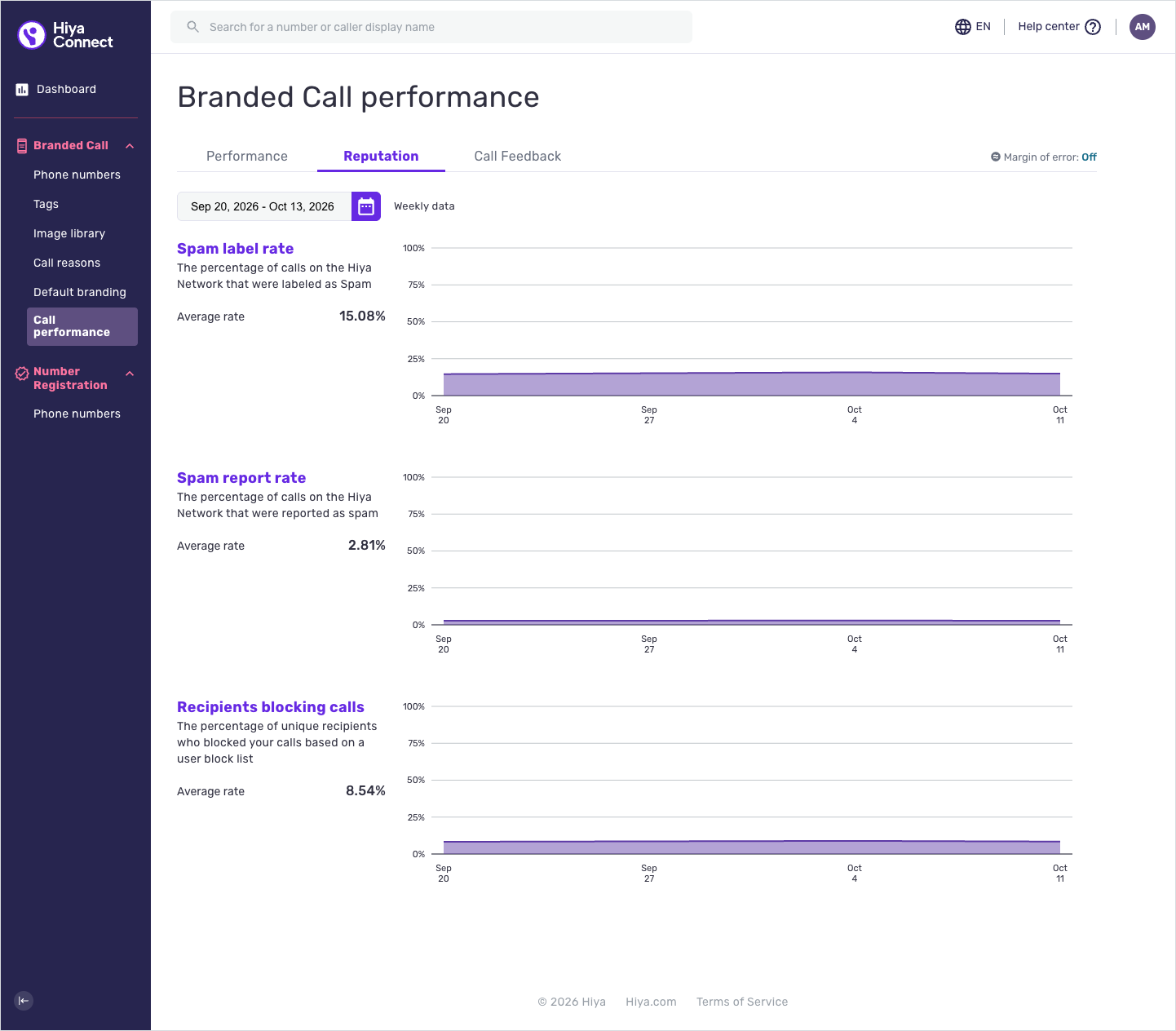Click the 8.54% average rate value

click(365, 790)
